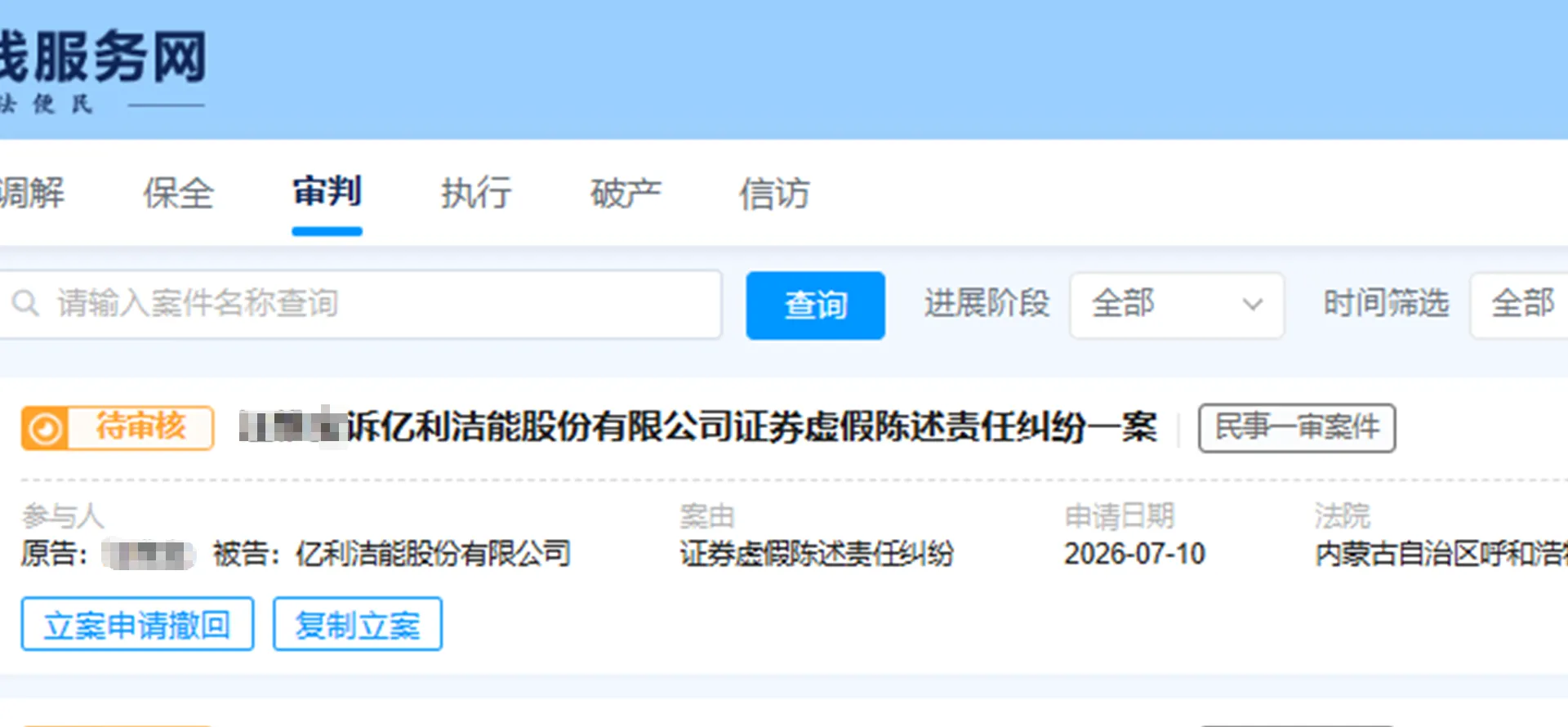Image resolution: width=1568 pixels, height=727 pixels.
Task: Click the 待审核 status clock icon
Action: [46, 428]
